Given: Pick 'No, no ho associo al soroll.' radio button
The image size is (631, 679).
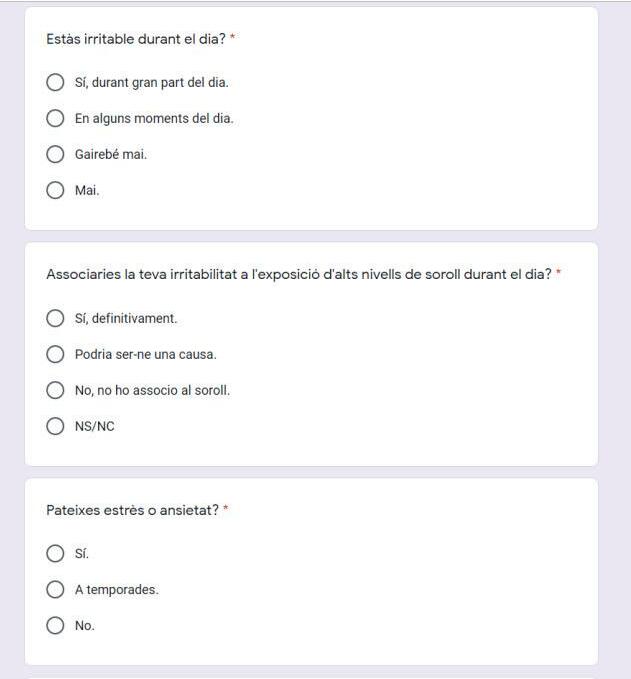Looking at the screenshot, I should [x=56, y=390].
